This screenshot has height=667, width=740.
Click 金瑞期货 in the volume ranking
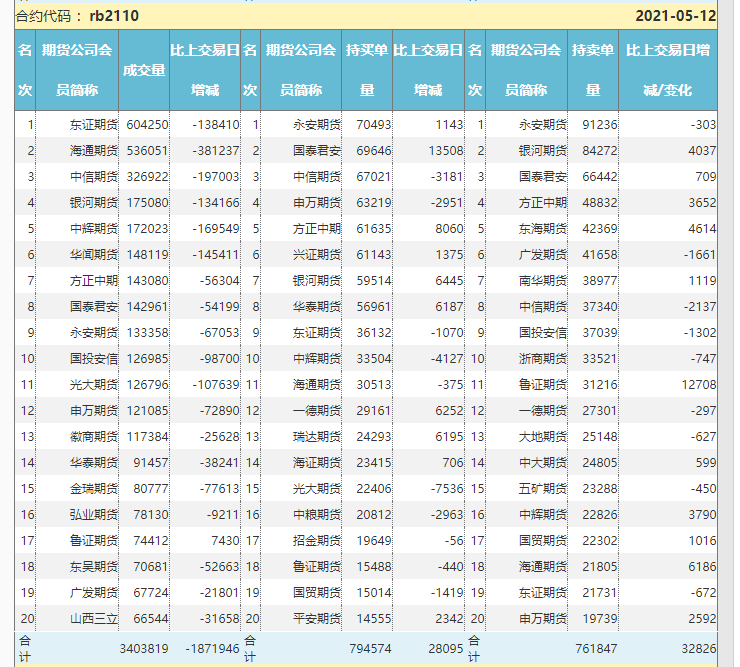[93, 488]
